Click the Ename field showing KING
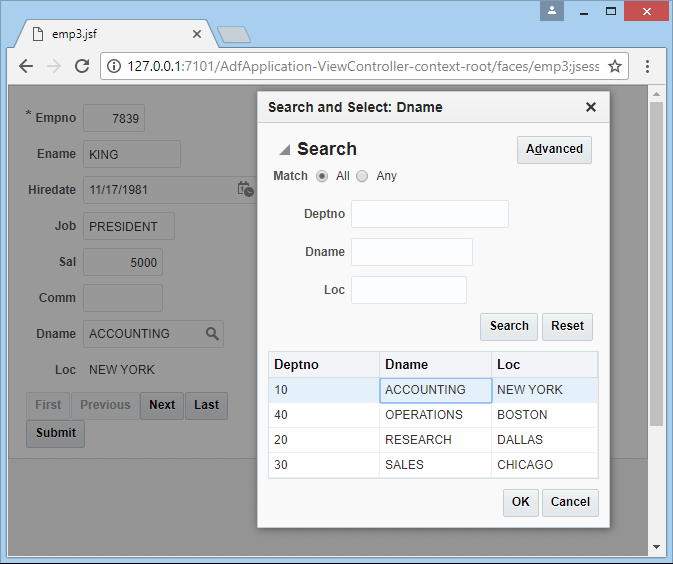Screen dimensions: 673x564 (x=132, y=154)
